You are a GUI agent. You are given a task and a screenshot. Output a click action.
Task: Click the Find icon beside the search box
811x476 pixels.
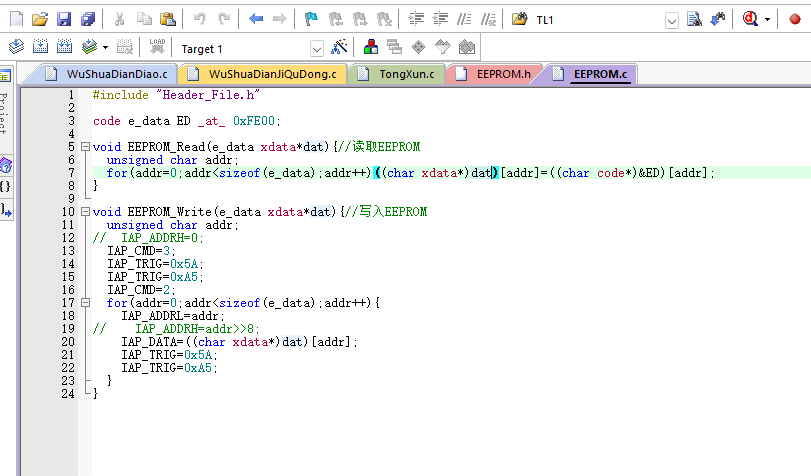point(694,20)
